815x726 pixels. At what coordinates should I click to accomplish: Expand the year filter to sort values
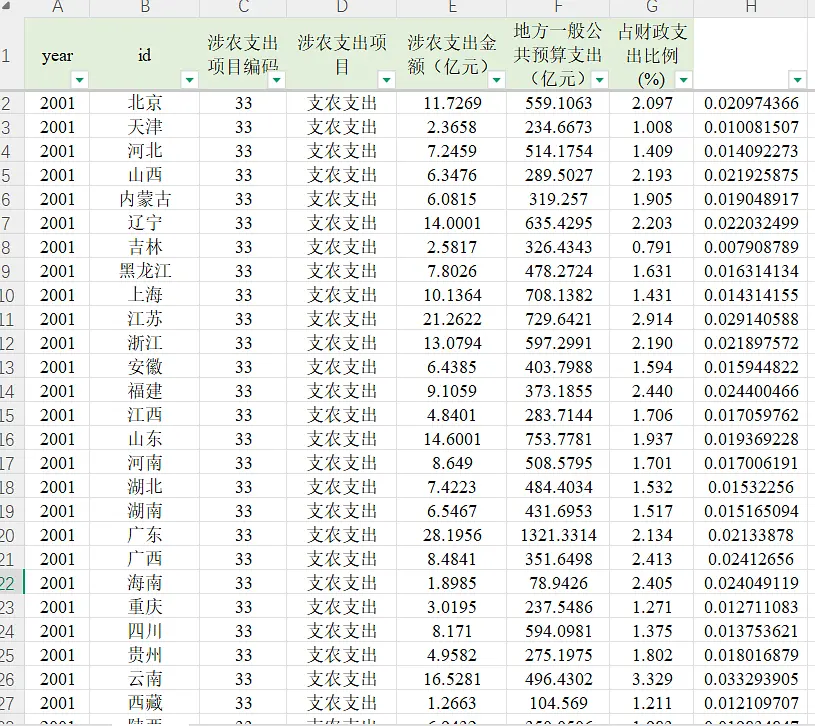[78, 77]
